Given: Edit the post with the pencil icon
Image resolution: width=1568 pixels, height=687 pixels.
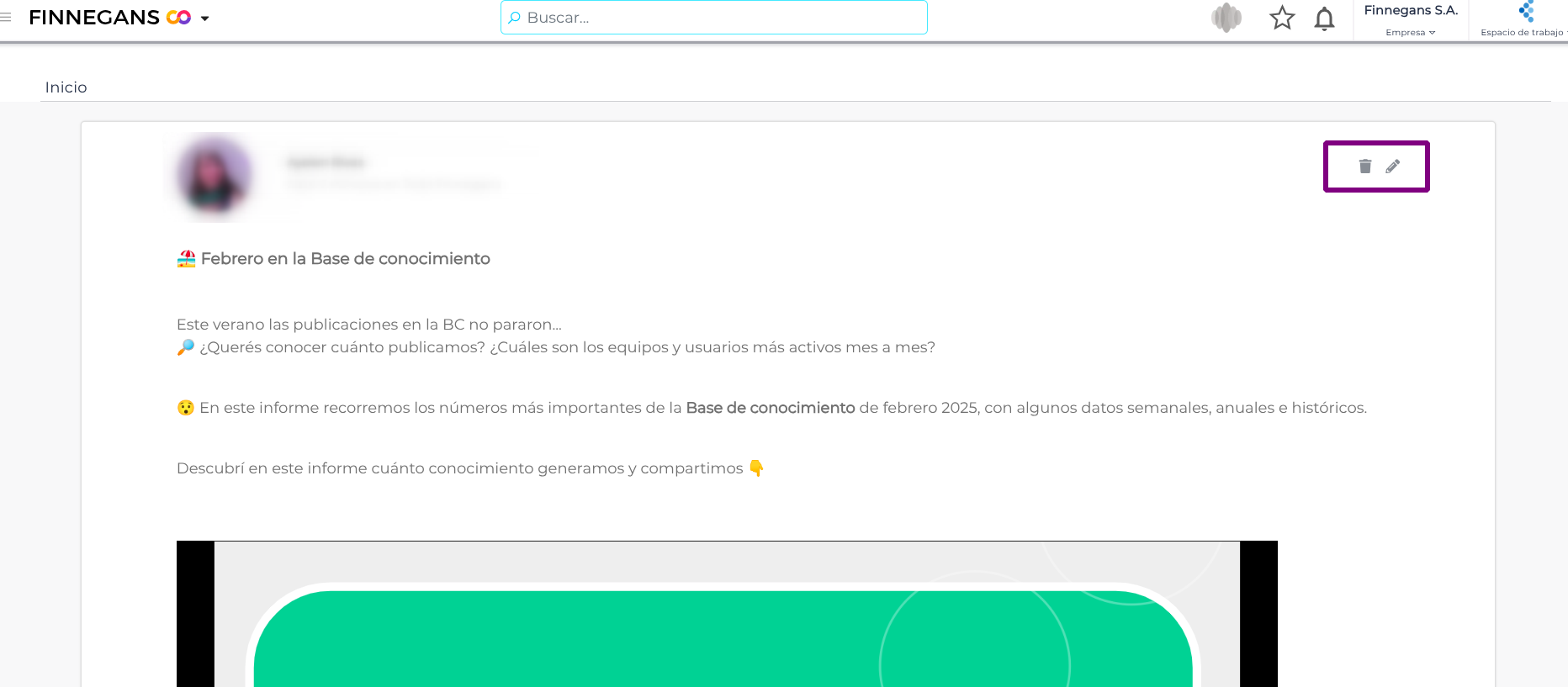Looking at the screenshot, I should click(1393, 166).
